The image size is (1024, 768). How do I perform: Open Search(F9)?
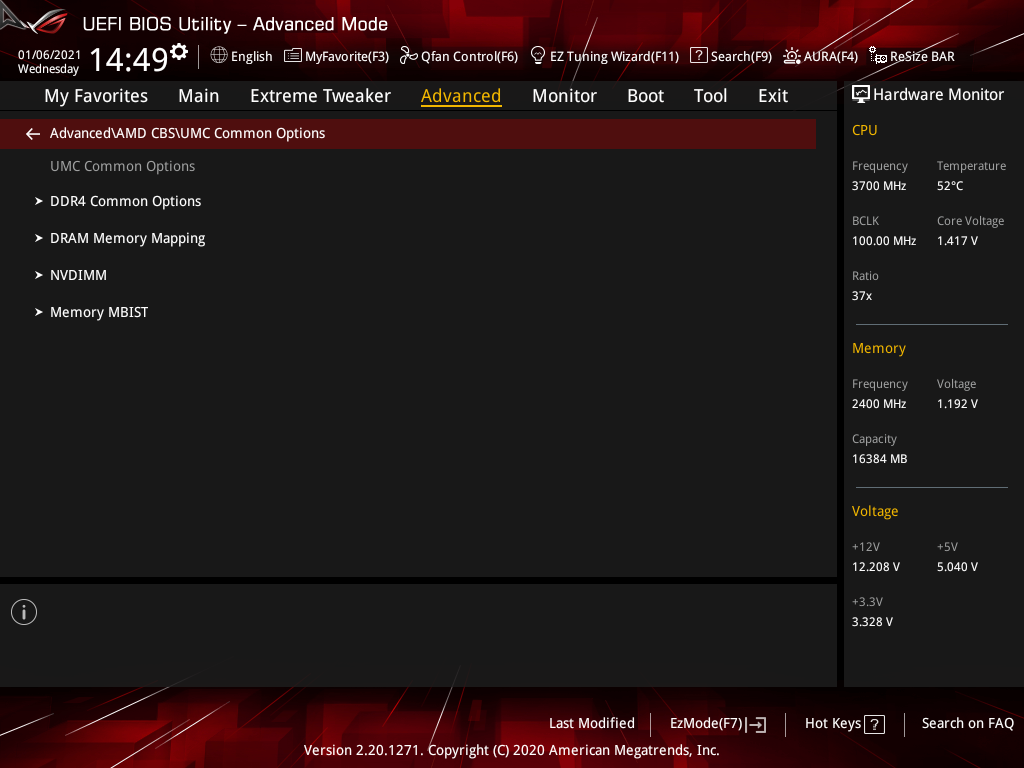click(741, 57)
